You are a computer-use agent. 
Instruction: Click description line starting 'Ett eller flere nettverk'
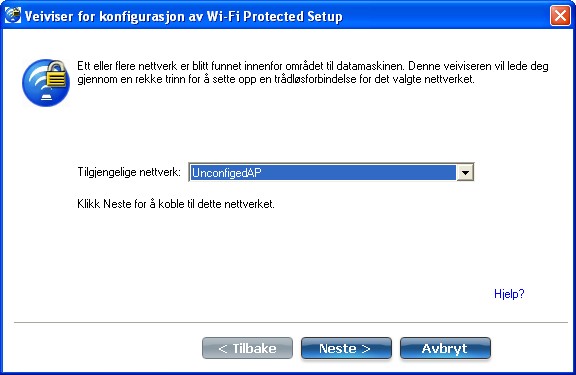pos(313,66)
